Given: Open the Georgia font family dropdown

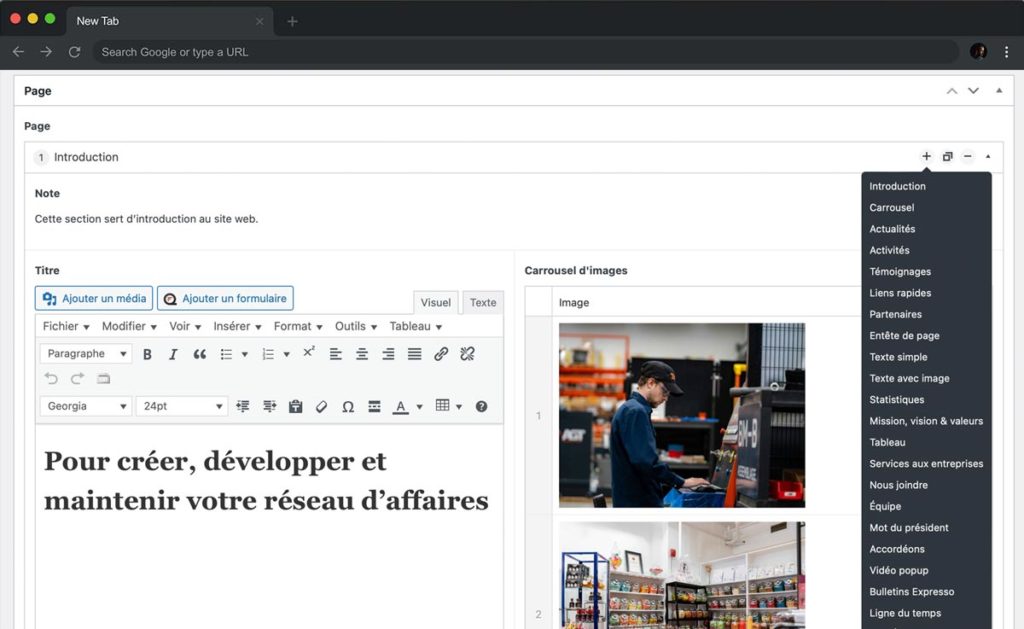Looking at the screenshot, I should [x=85, y=406].
